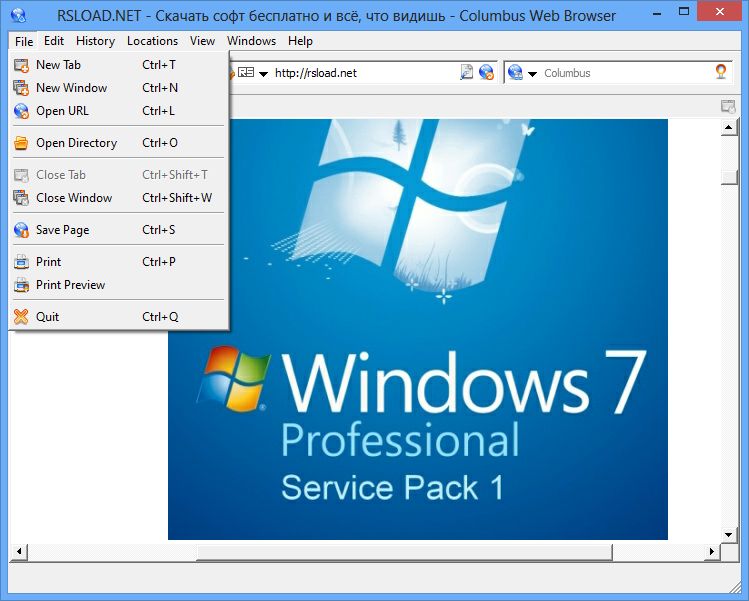Click the Open URL globe icon
This screenshot has height=601, width=749.
(x=21, y=111)
